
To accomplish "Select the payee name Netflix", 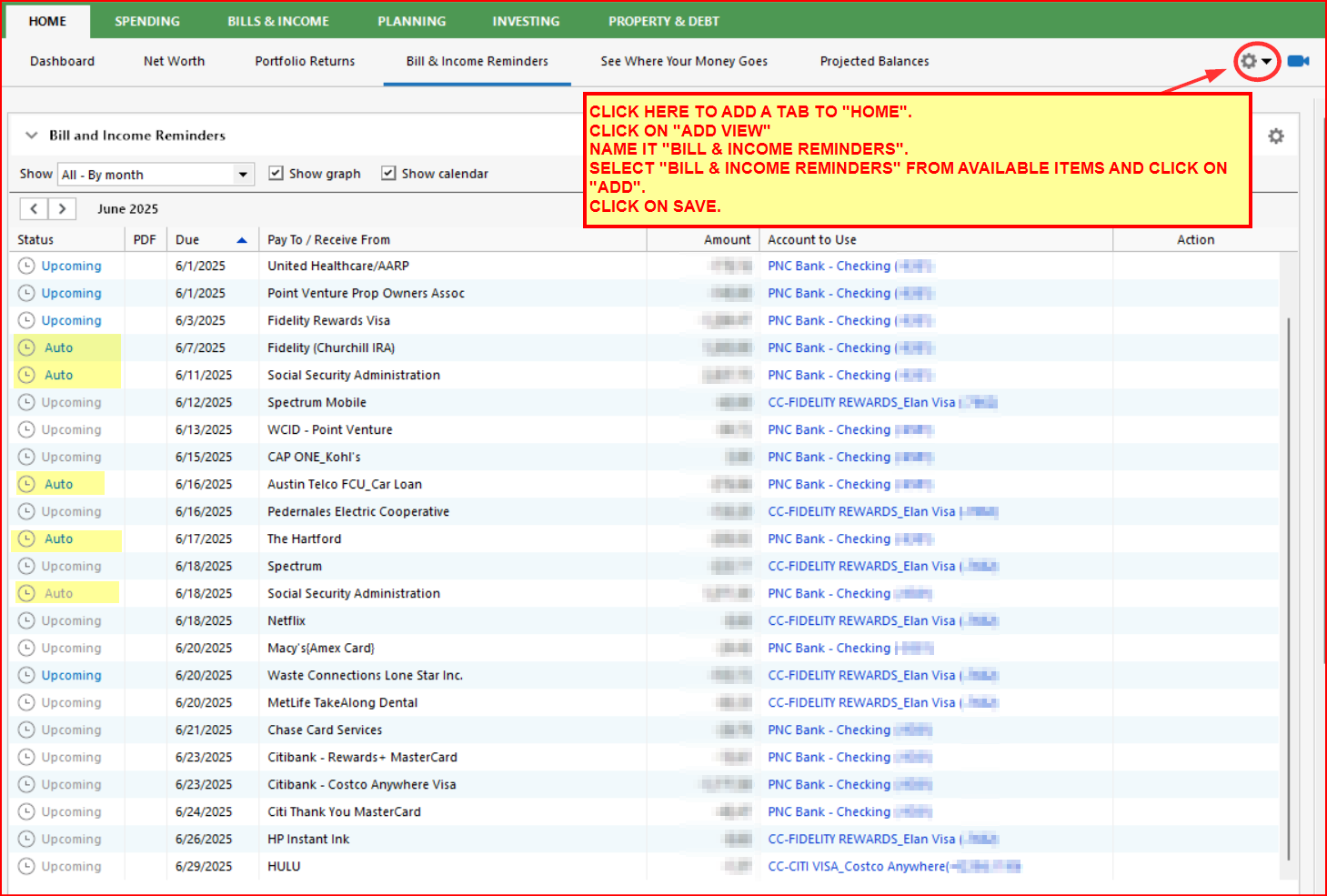I will tap(287, 620).
